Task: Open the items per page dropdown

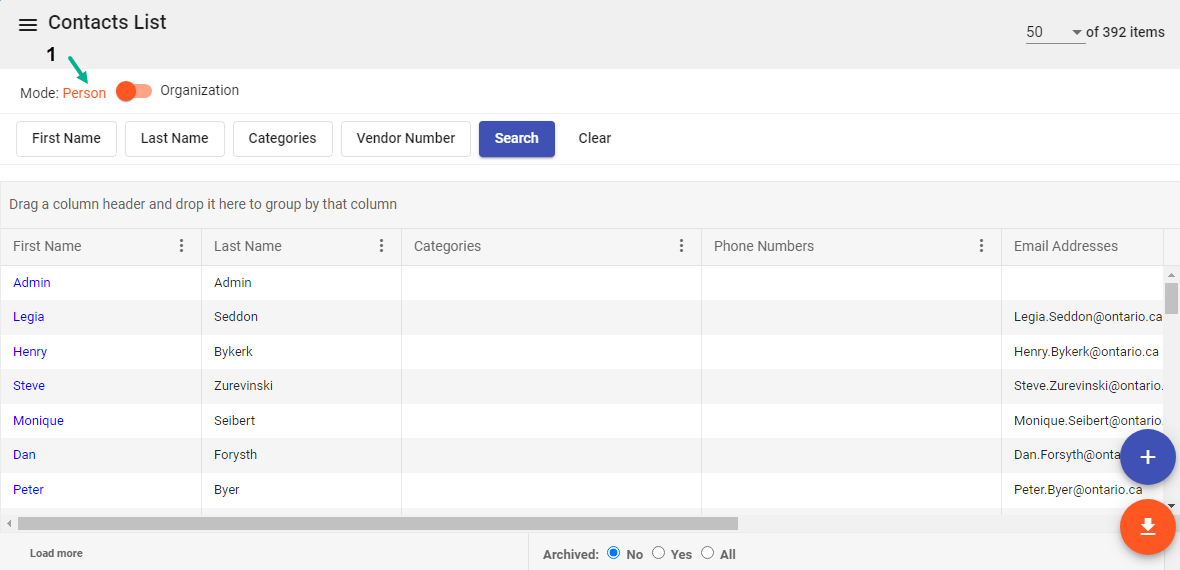Action: [1054, 32]
